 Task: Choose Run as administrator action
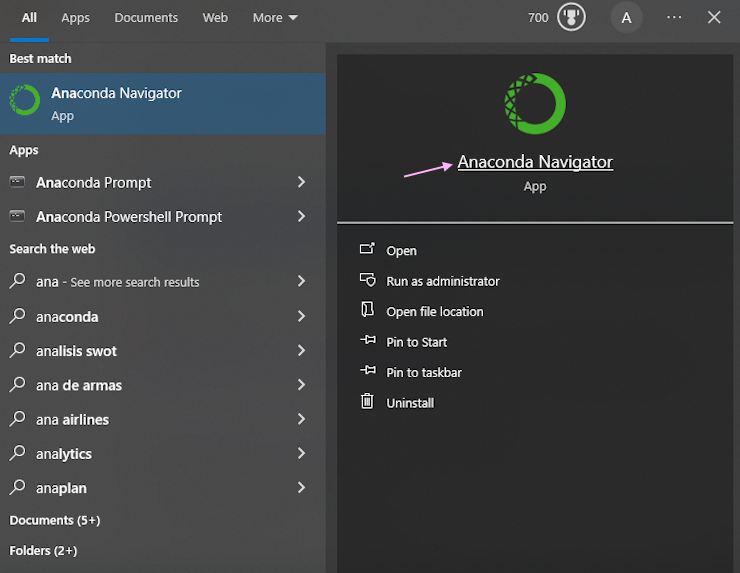pyautogui.click(x=443, y=281)
